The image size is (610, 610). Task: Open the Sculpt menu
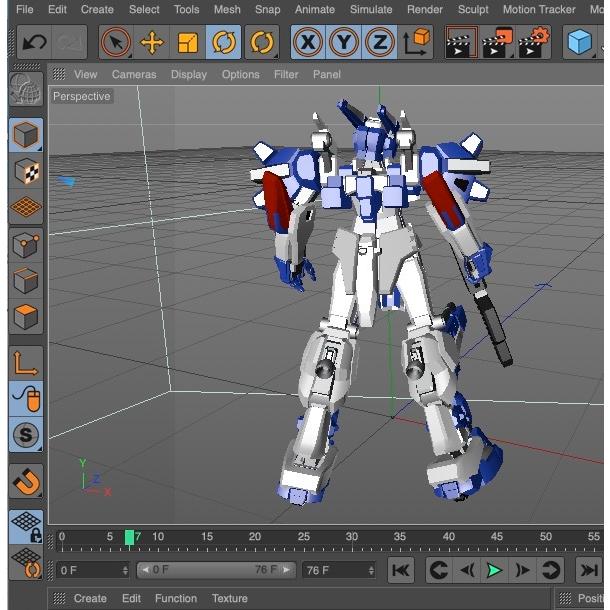point(473,9)
